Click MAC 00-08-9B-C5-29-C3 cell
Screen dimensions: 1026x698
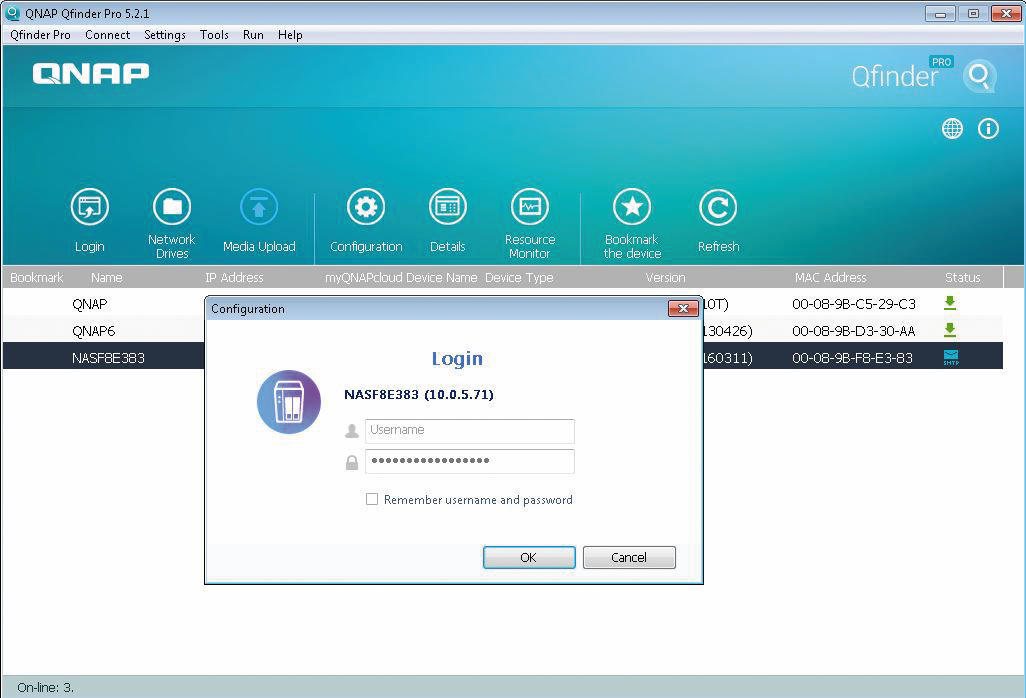coord(853,304)
